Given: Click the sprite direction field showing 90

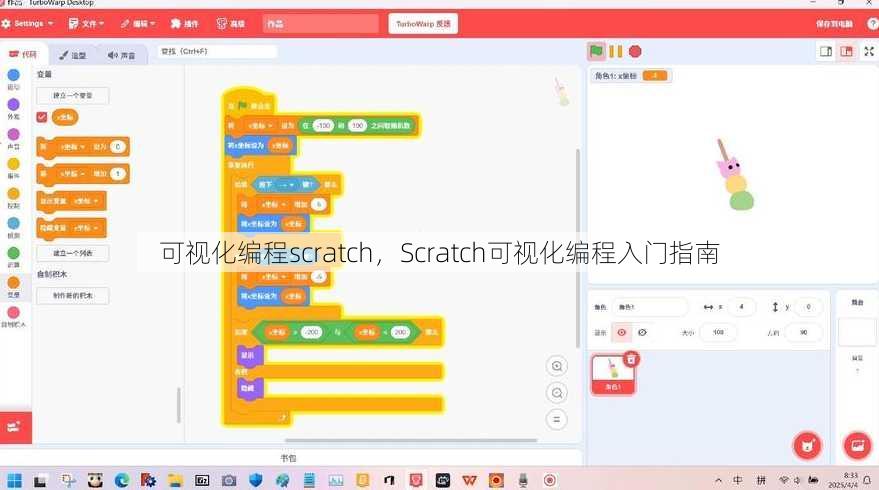Looking at the screenshot, I should pyautogui.click(x=803, y=332).
